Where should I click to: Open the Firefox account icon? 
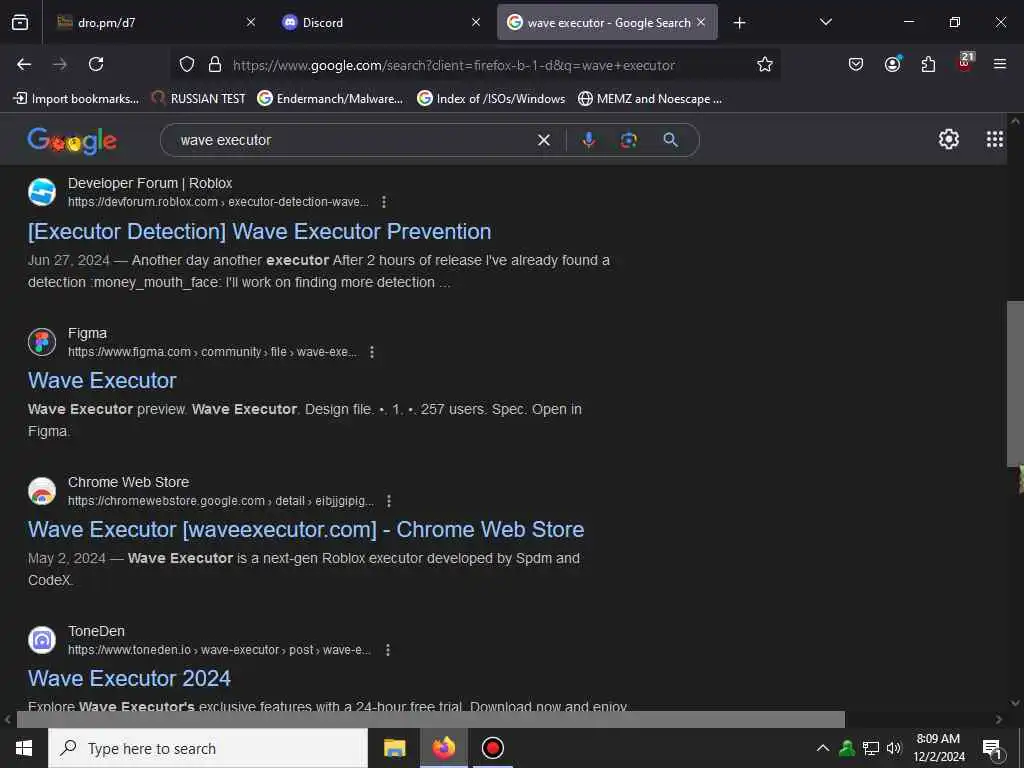(892, 64)
